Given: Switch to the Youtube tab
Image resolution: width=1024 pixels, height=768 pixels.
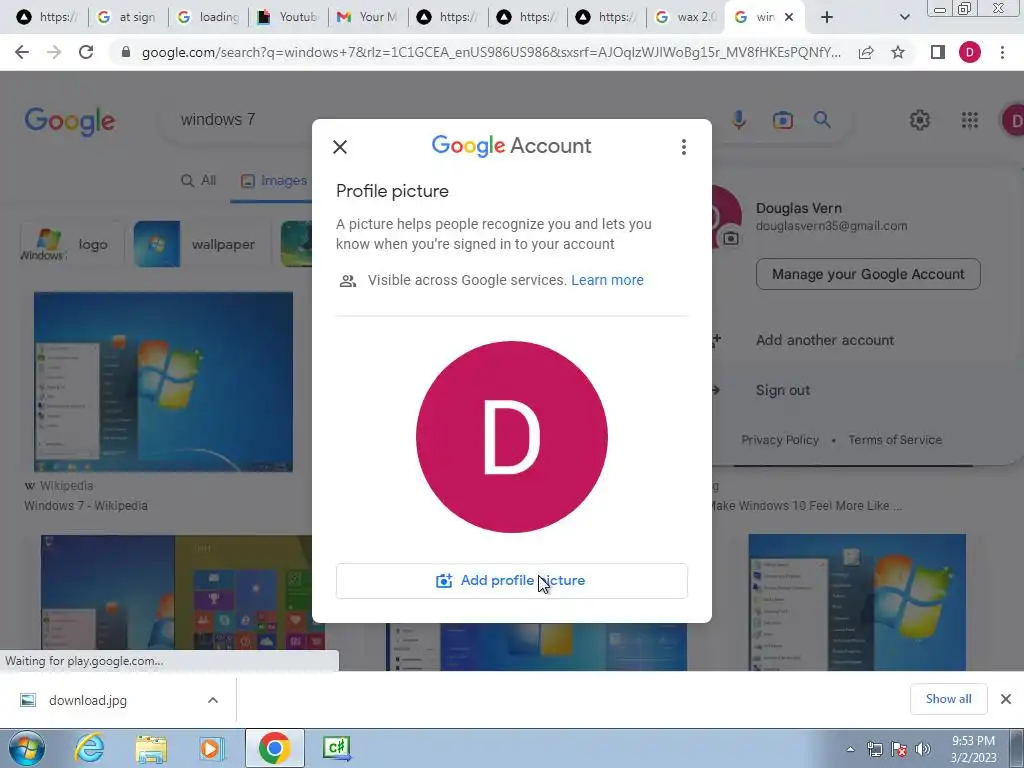Looking at the screenshot, I should pyautogui.click(x=289, y=17).
